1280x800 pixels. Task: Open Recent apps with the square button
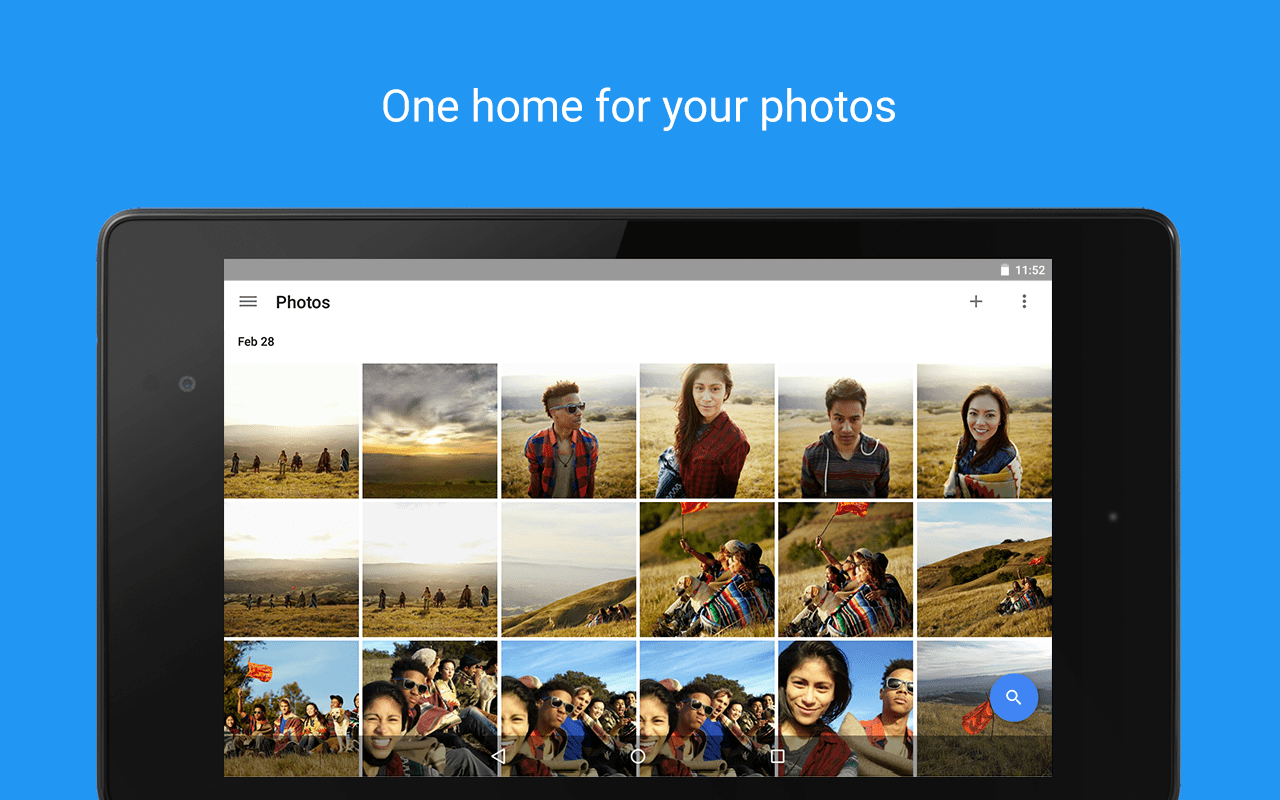778,757
